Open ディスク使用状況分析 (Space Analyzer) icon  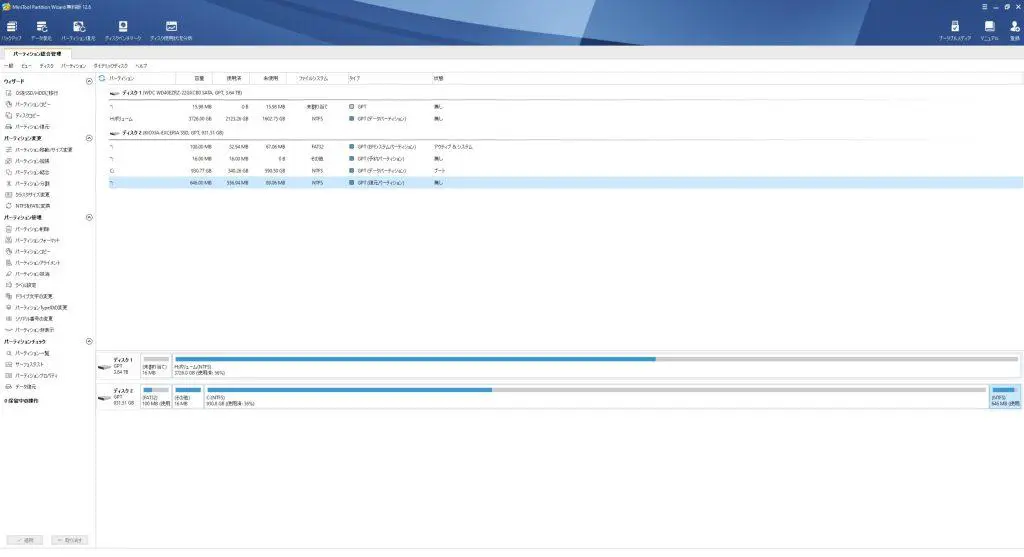pos(171,29)
